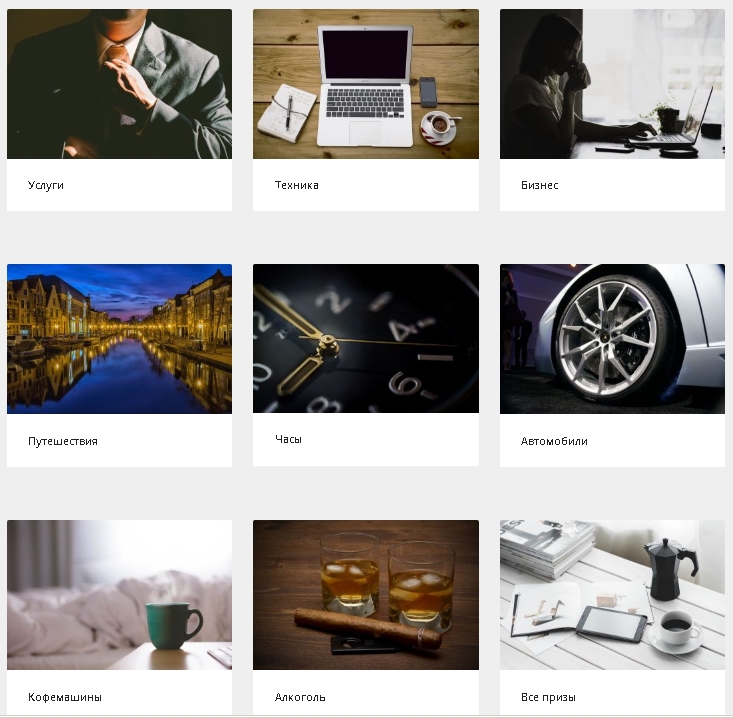The height and width of the screenshot is (718, 733).
Task: Open the Автомобили car wheel image
Action: (x=612, y=339)
